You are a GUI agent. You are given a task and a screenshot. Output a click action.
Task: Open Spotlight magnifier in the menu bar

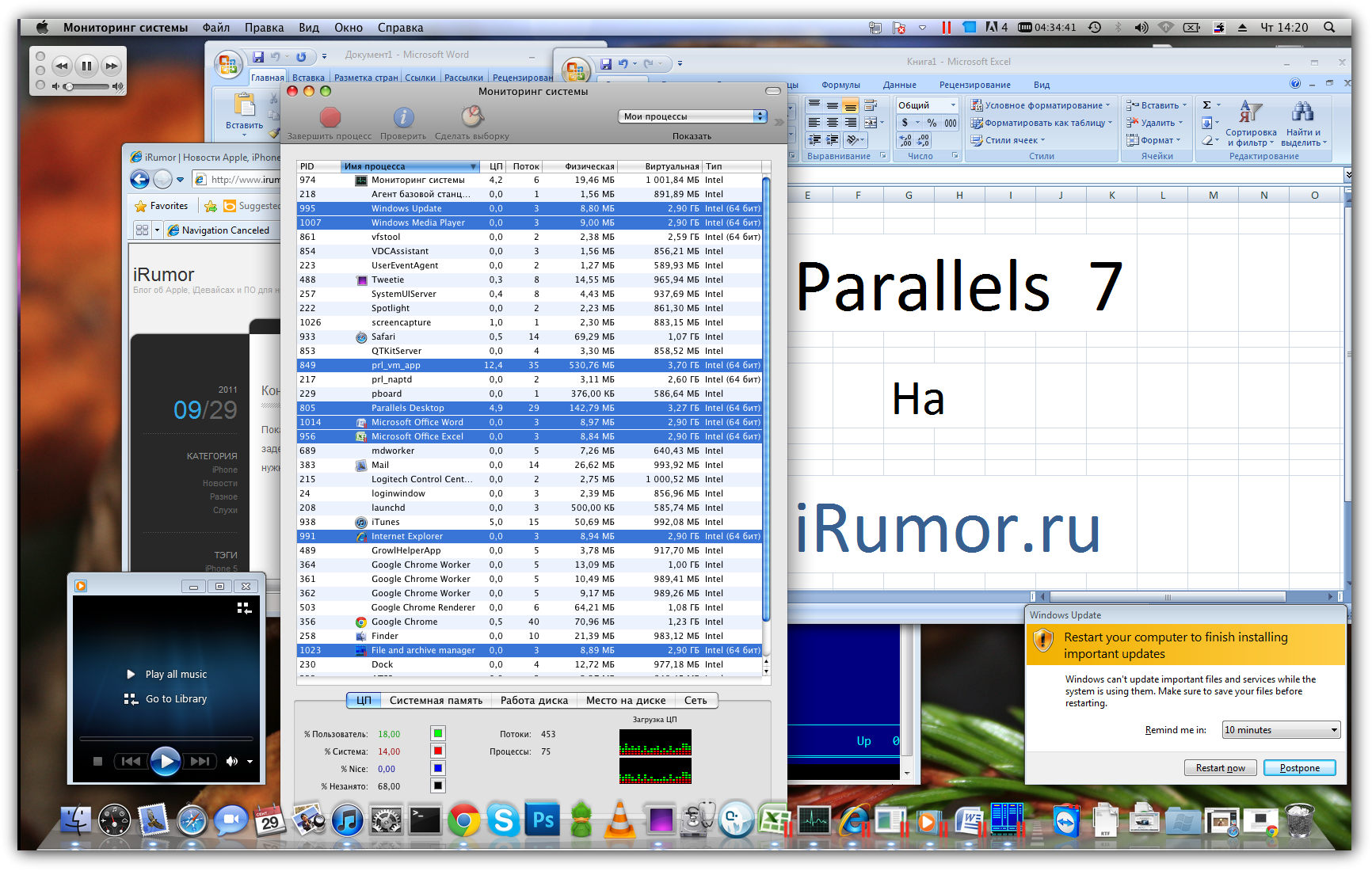[x=1330, y=27]
